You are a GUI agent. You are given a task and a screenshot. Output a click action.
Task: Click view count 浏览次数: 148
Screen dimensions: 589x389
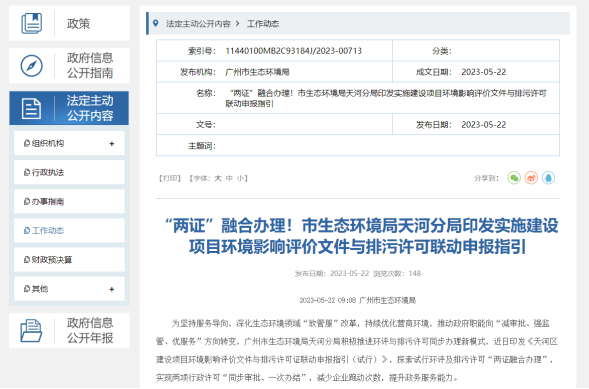[397, 273]
